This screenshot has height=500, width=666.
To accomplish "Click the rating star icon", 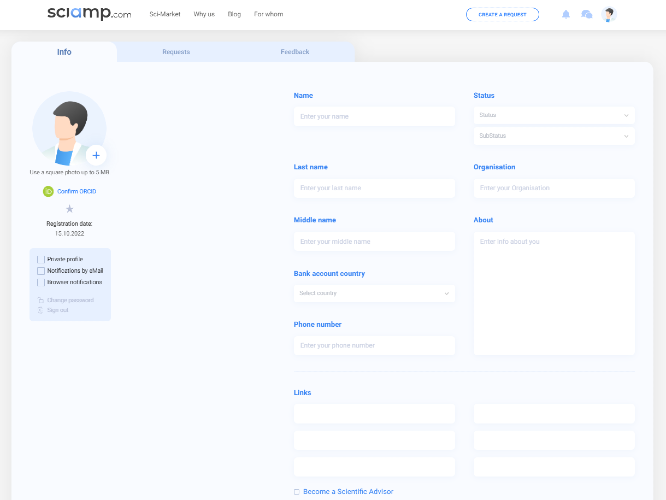I will point(70,209).
